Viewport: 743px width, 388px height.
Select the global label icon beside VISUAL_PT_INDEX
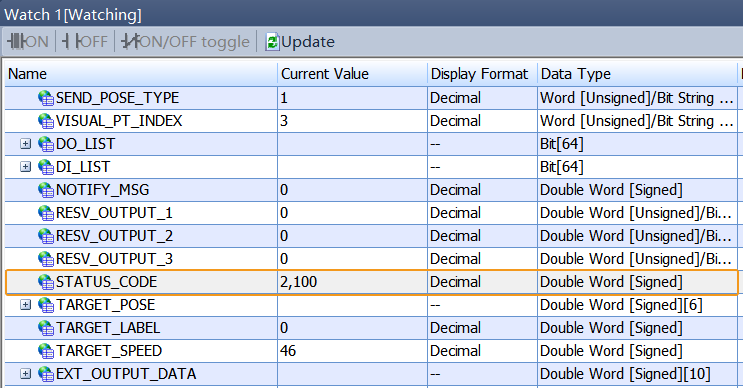coord(46,121)
